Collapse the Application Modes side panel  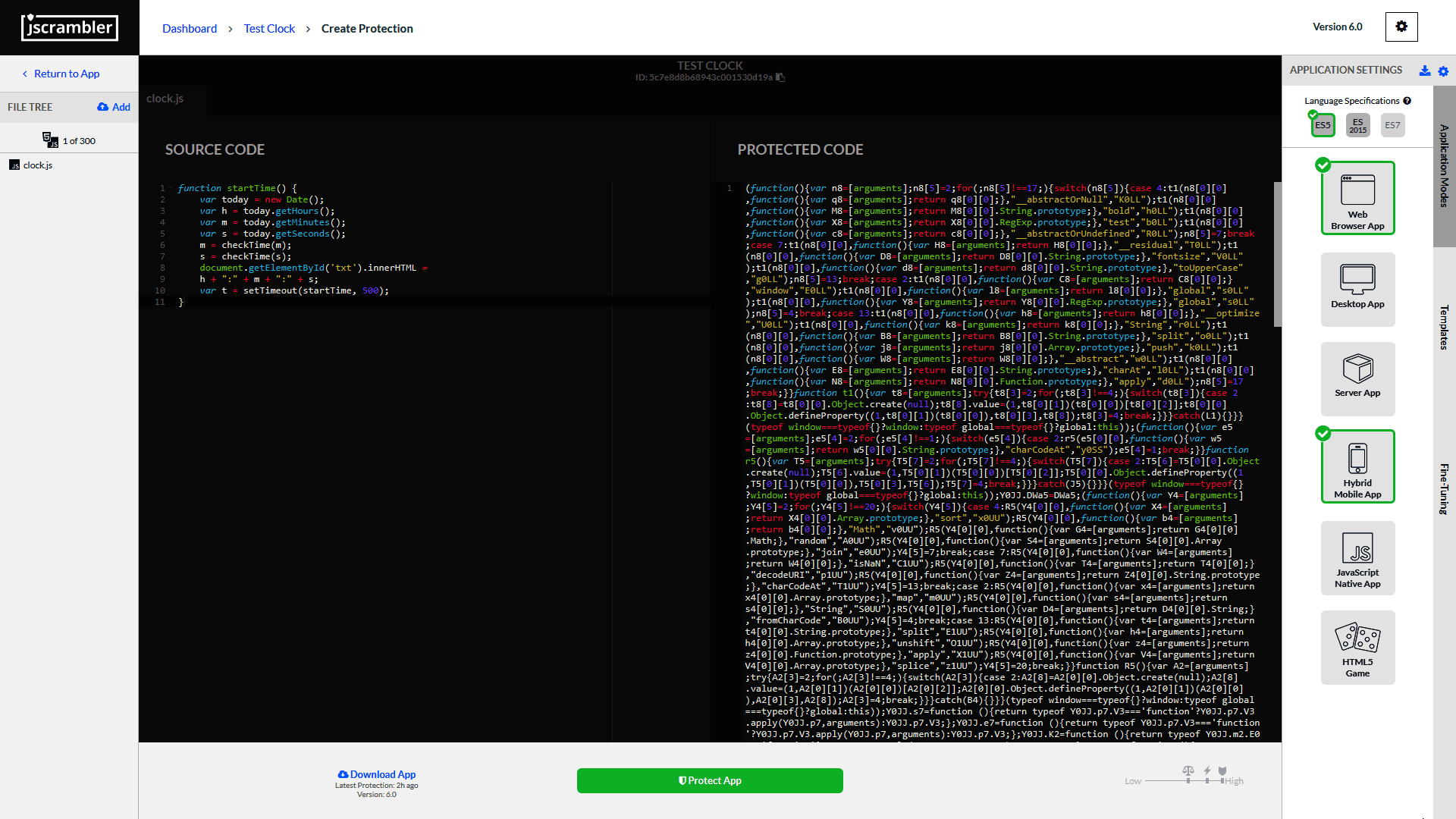click(x=1444, y=165)
